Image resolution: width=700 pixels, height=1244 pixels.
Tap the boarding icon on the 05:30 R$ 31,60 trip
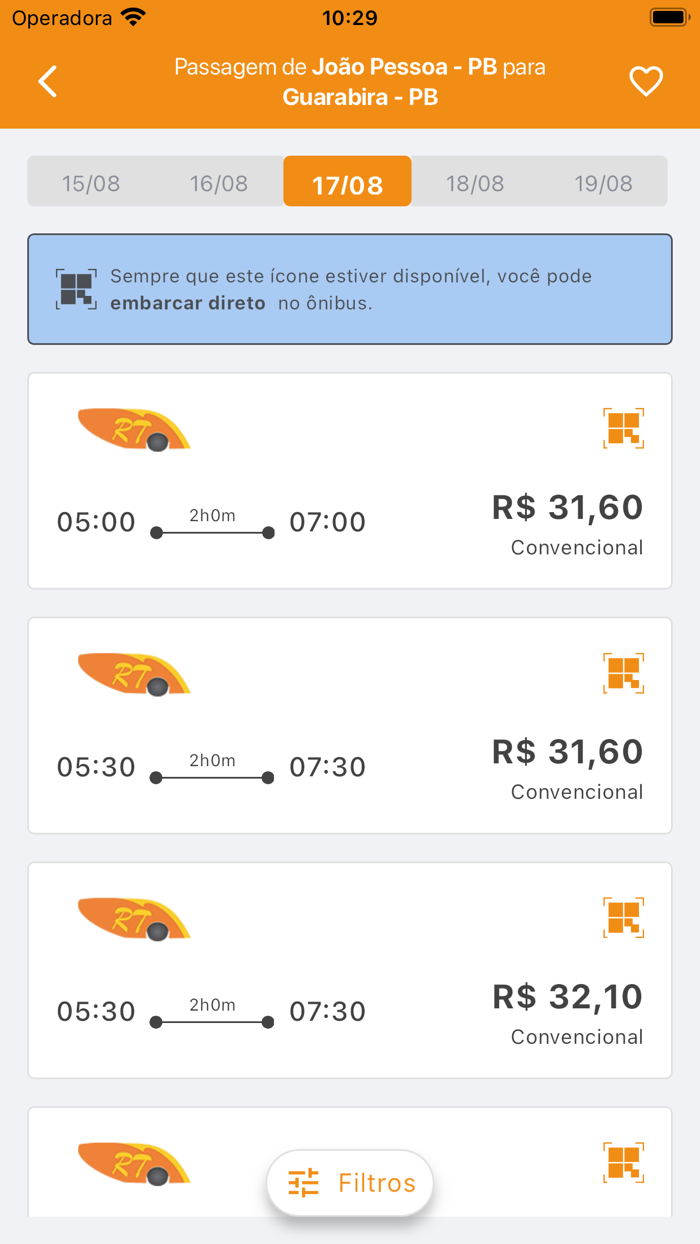click(623, 673)
